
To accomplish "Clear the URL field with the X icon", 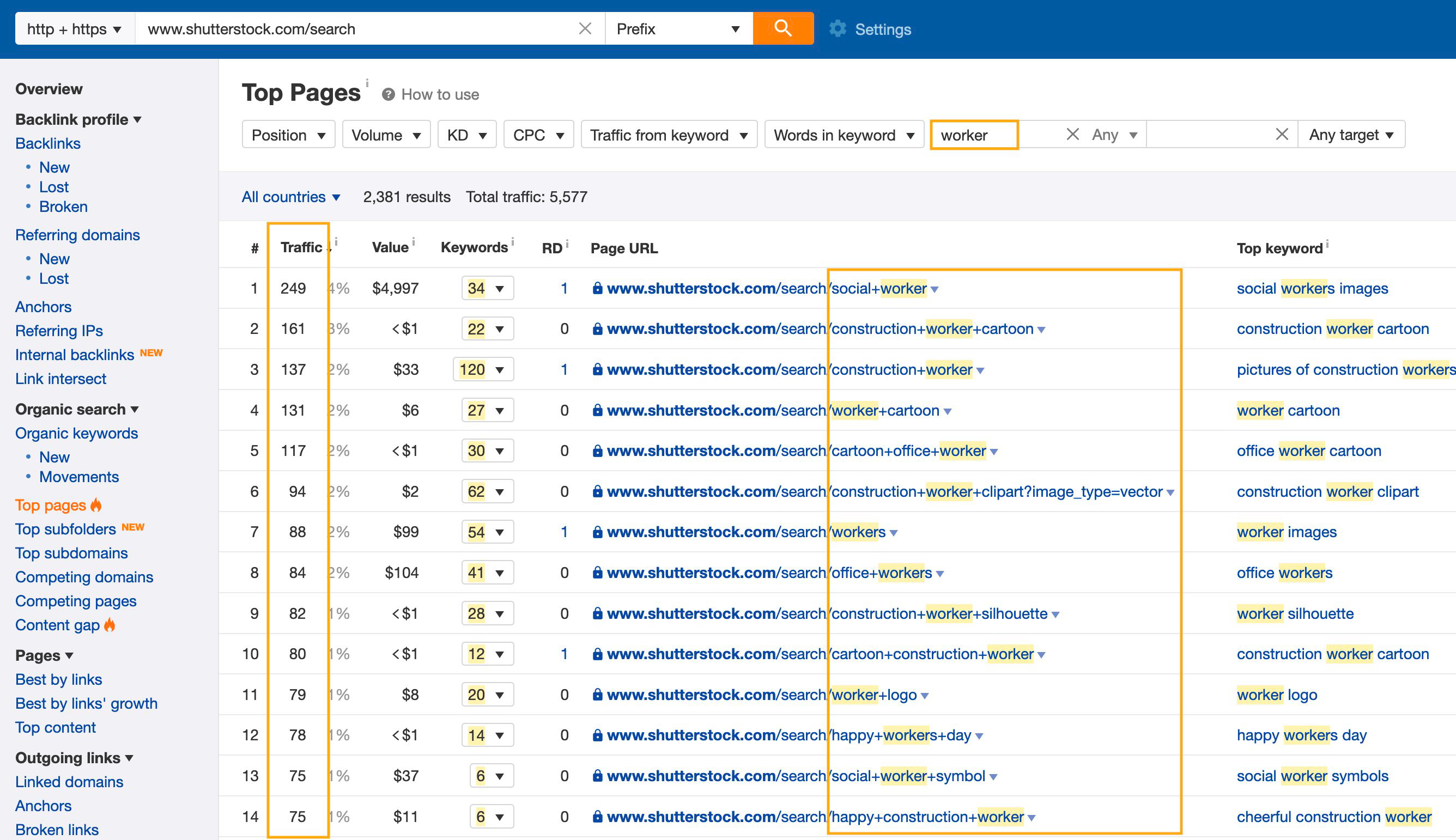I will pyautogui.click(x=585, y=29).
